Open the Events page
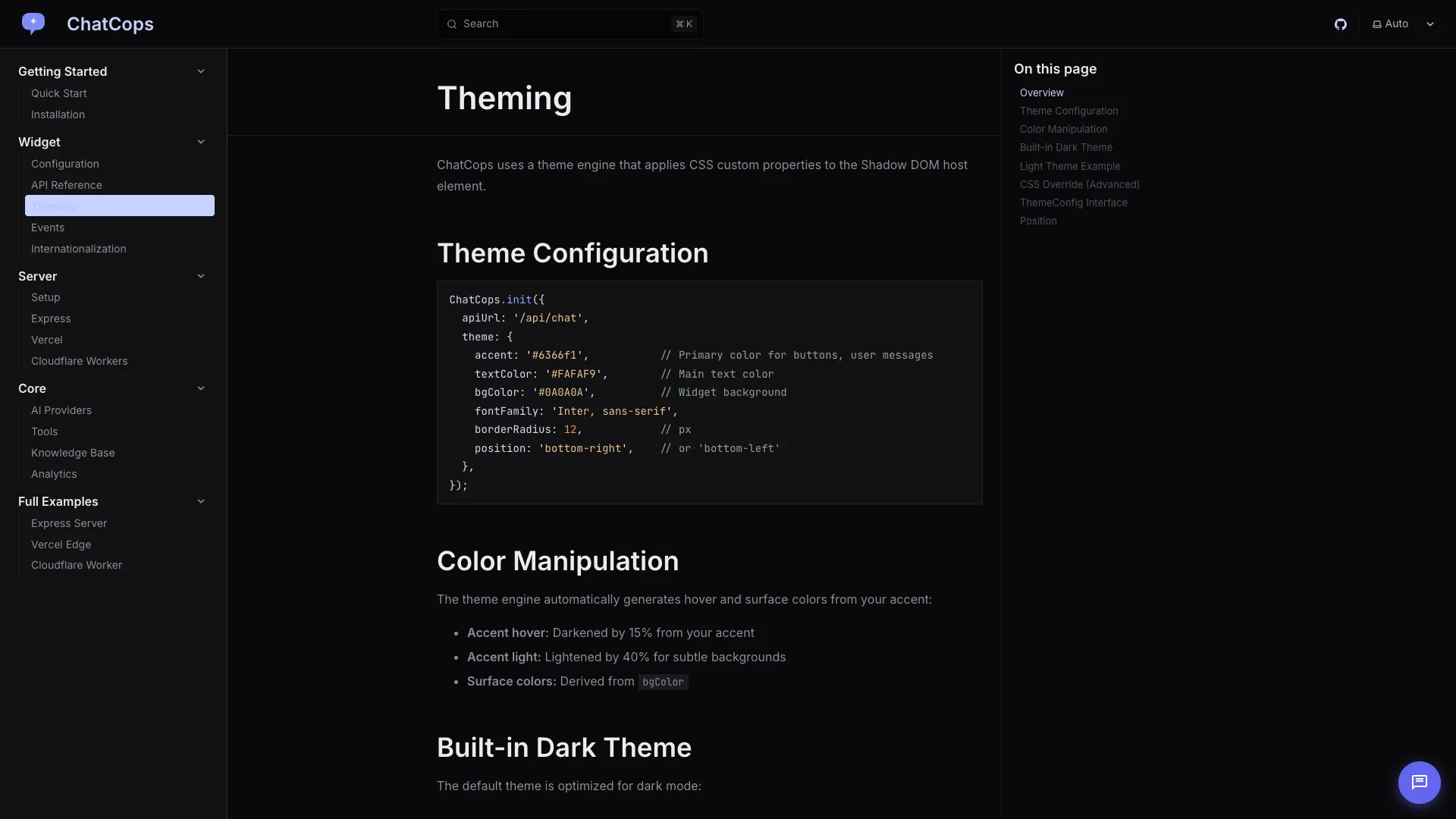This screenshot has width=1456, height=819. (x=48, y=227)
